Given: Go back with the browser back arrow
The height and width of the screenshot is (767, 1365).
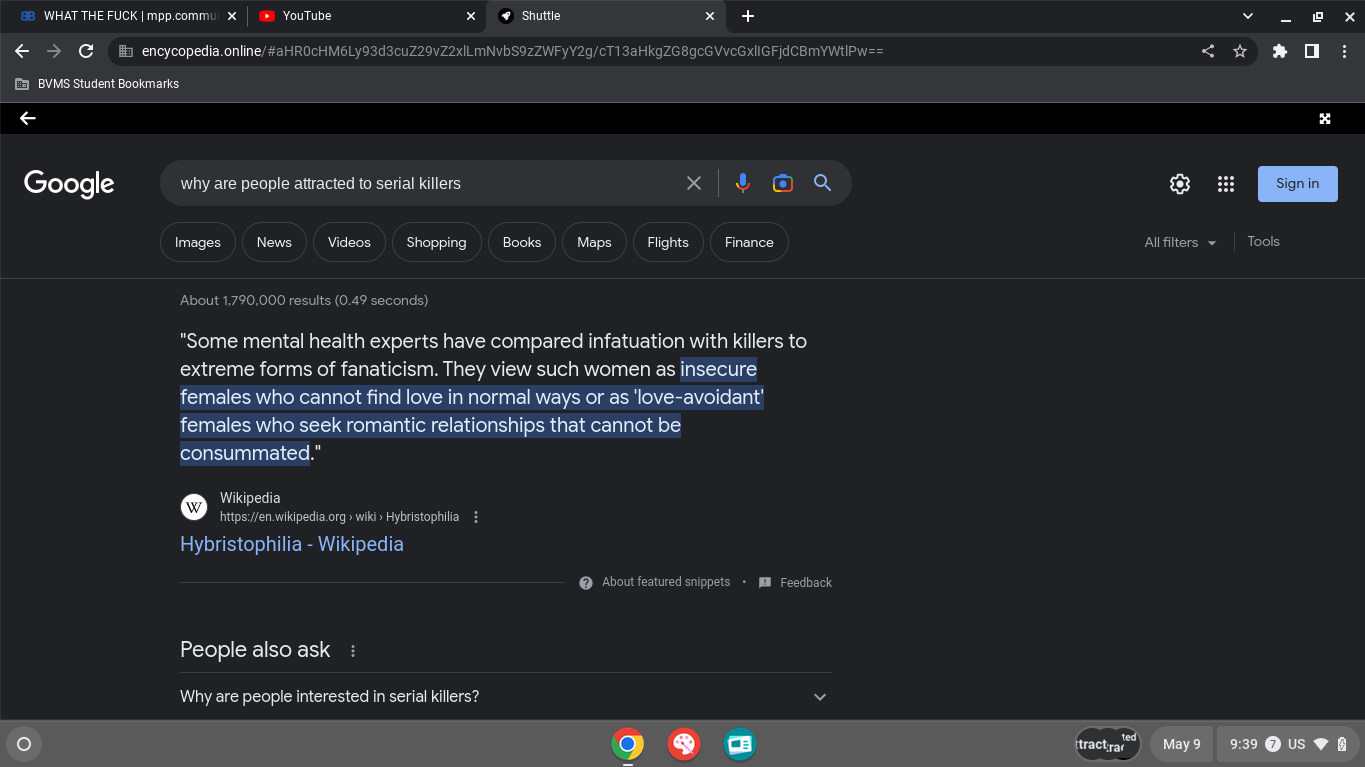Looking at the screenshot, I should pos(22,51).
